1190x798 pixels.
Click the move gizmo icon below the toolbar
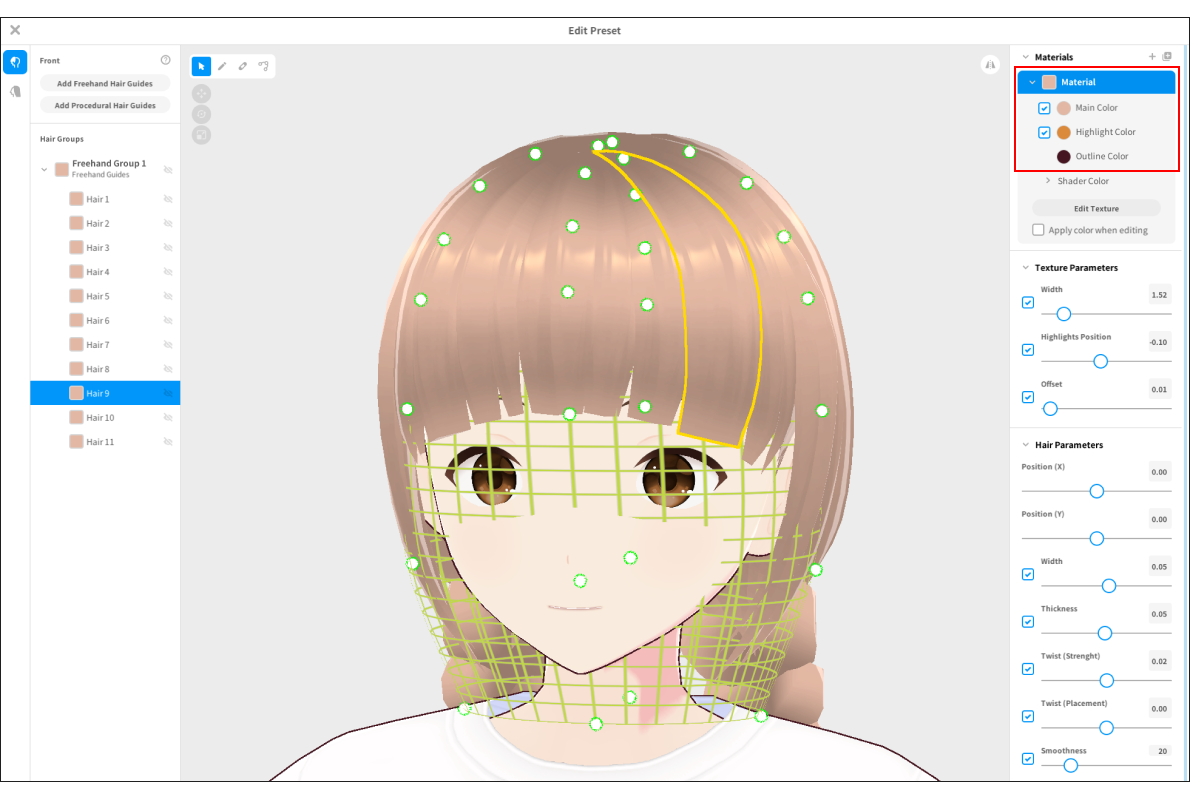202,92
